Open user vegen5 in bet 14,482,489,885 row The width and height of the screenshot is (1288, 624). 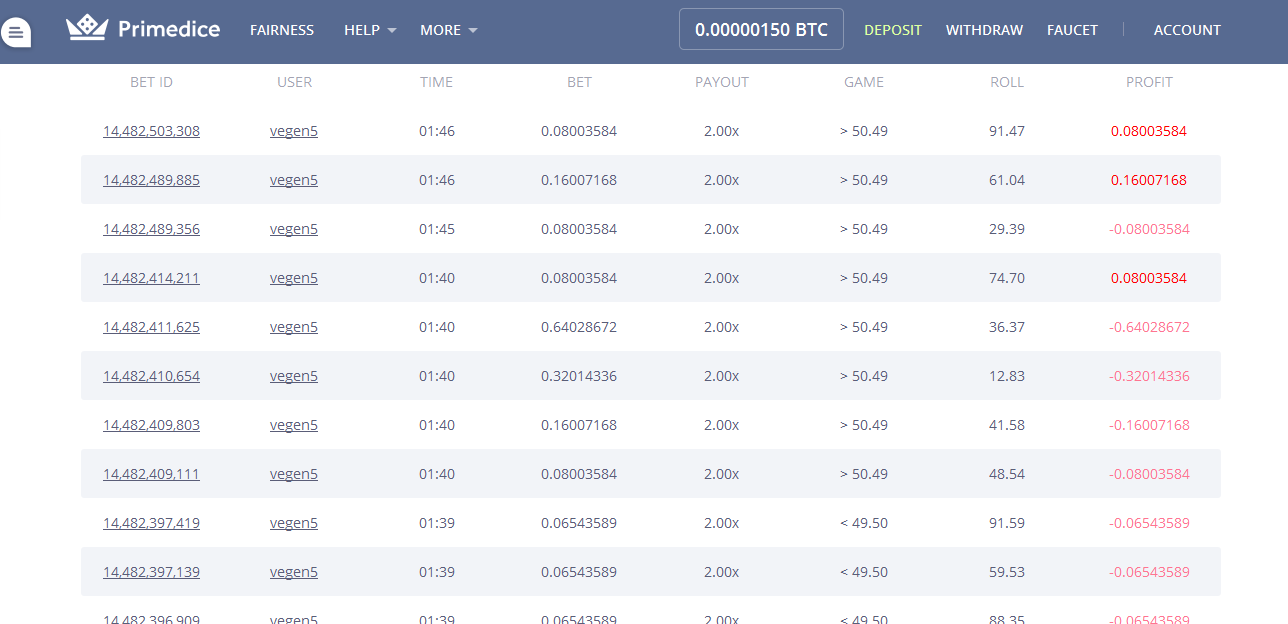[294, 180]
